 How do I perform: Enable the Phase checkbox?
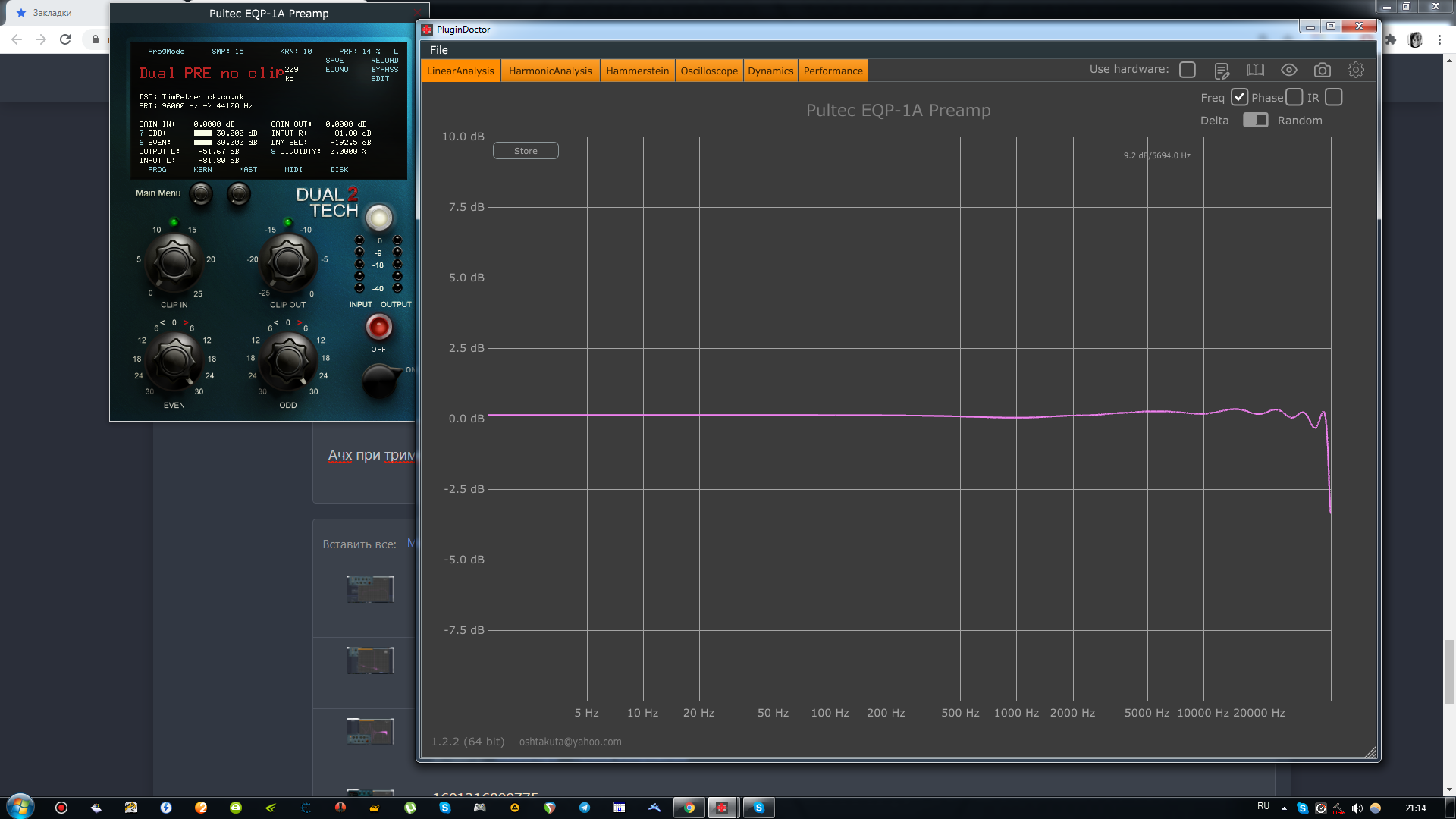[1294, 97]
